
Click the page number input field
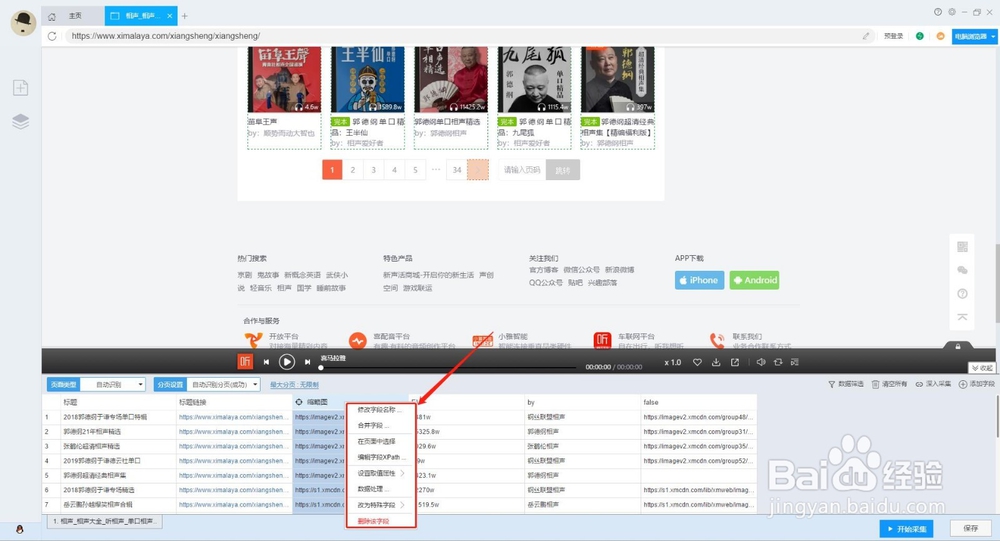point(522,170)
